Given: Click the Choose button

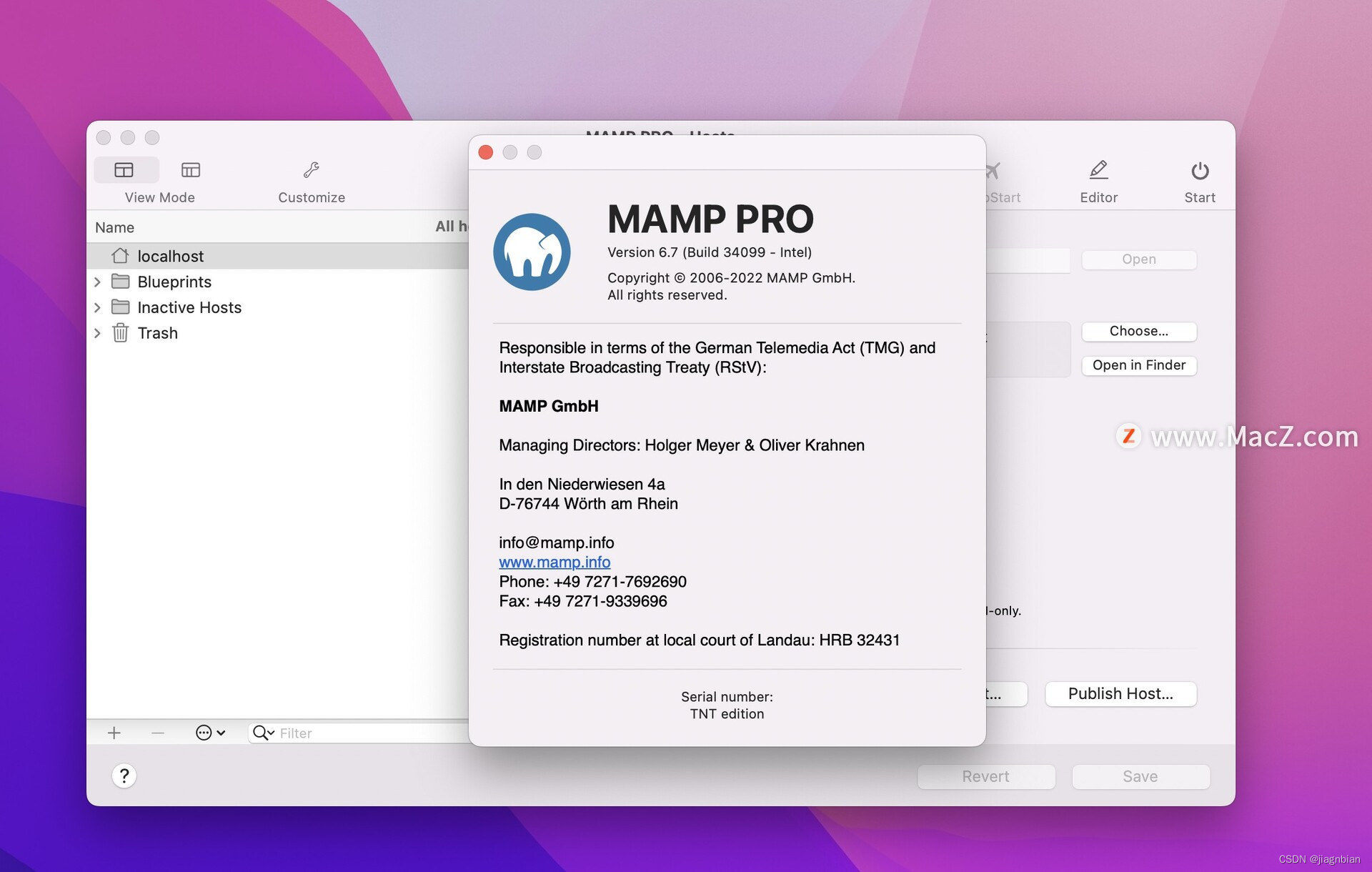Looking at the screenshot, I should [1139, 331].
